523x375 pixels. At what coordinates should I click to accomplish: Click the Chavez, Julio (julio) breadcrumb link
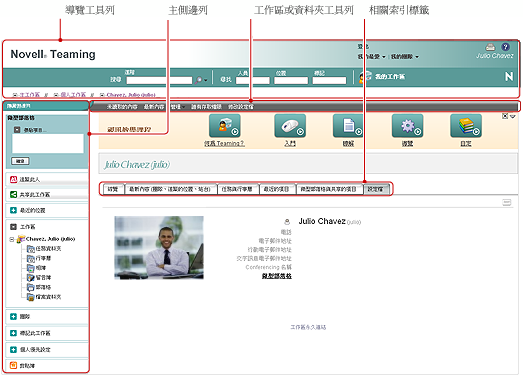click(131, 95)
